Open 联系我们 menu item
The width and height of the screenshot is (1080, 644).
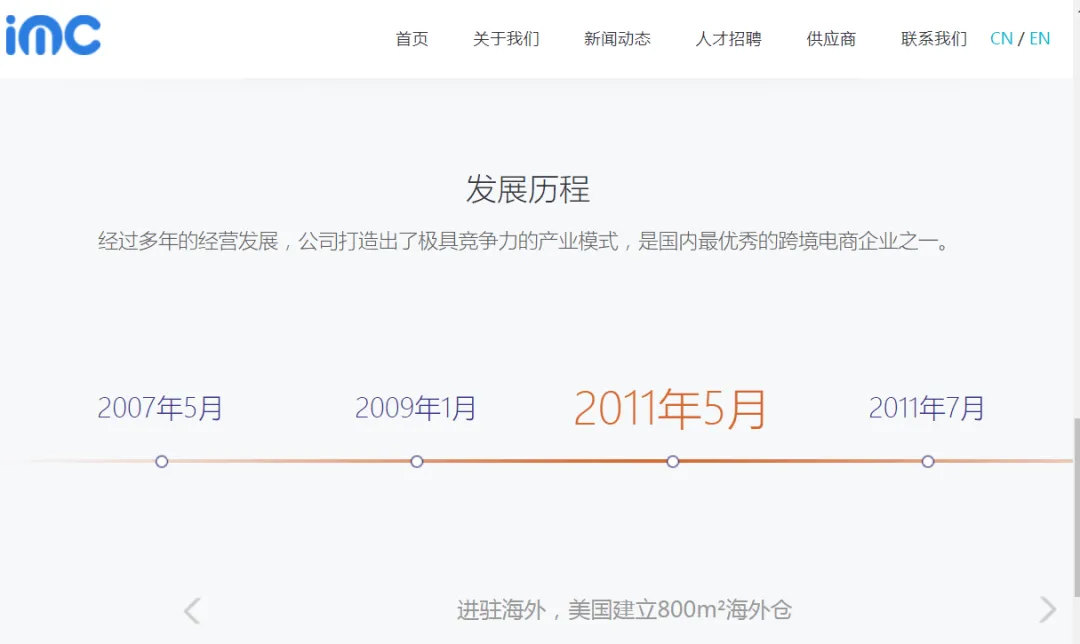[x=934, y=39]
